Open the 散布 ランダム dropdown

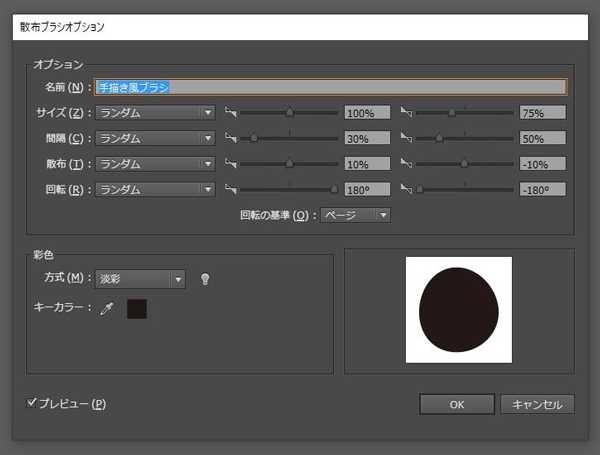(x=155, y=164)
